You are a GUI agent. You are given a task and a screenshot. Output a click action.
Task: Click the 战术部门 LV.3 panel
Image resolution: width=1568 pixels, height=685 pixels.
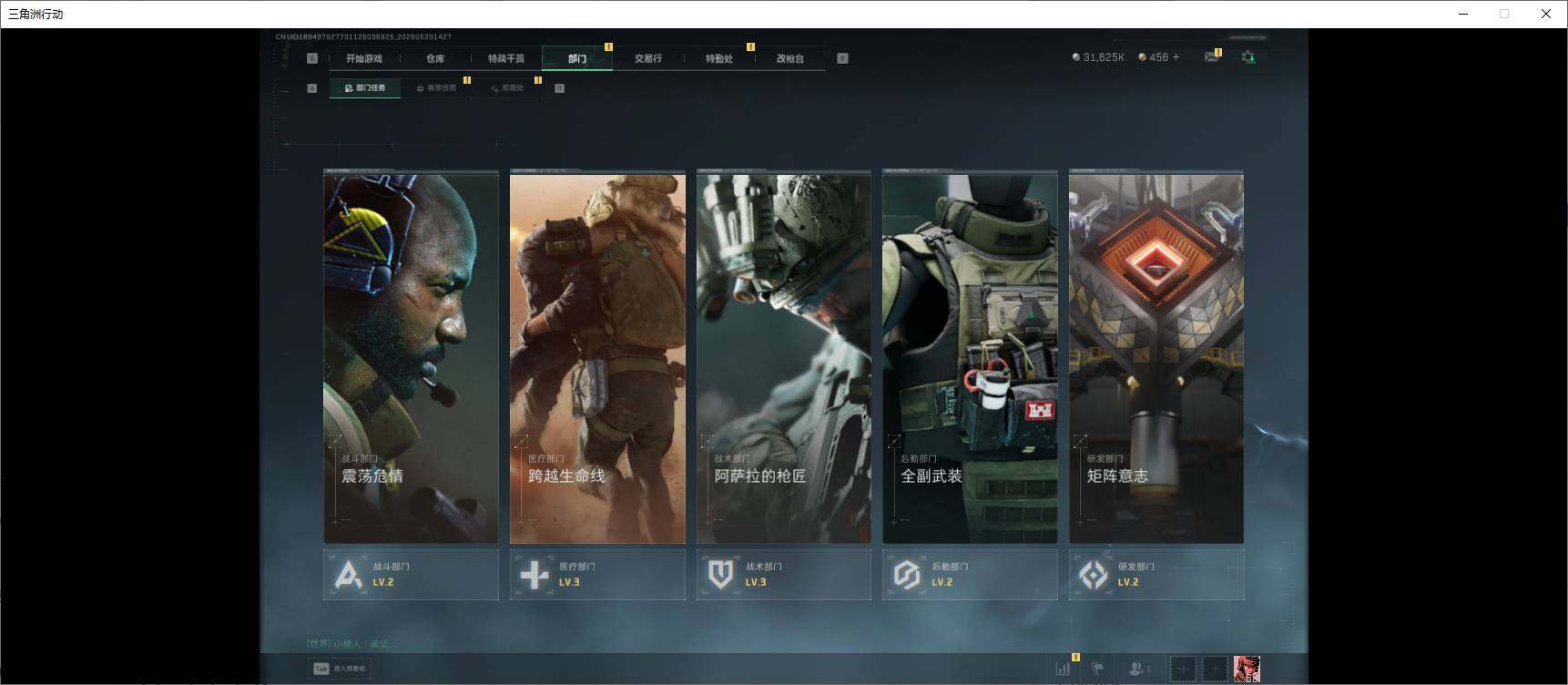(783, 575)
